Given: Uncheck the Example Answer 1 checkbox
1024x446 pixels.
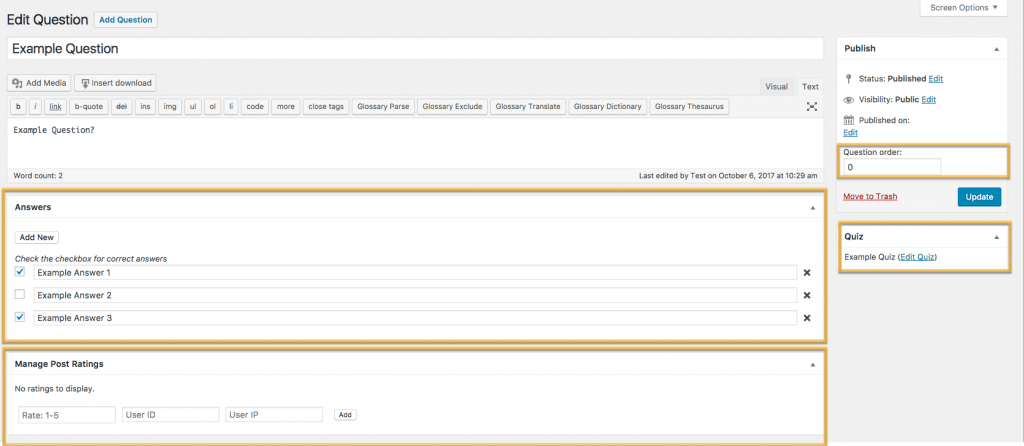Looking at the screenshot, I should pos(20,272).
